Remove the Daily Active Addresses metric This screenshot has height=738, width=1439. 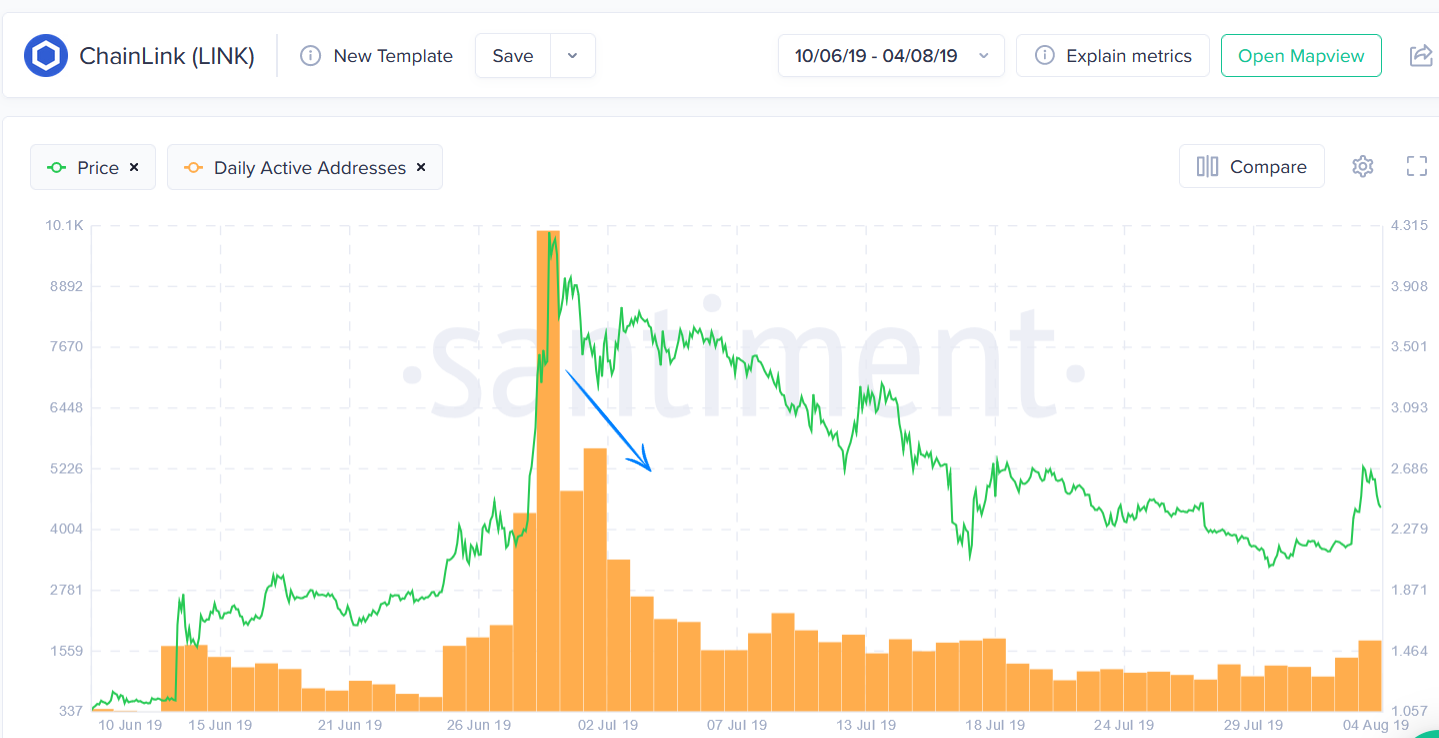tap(421, 167)
